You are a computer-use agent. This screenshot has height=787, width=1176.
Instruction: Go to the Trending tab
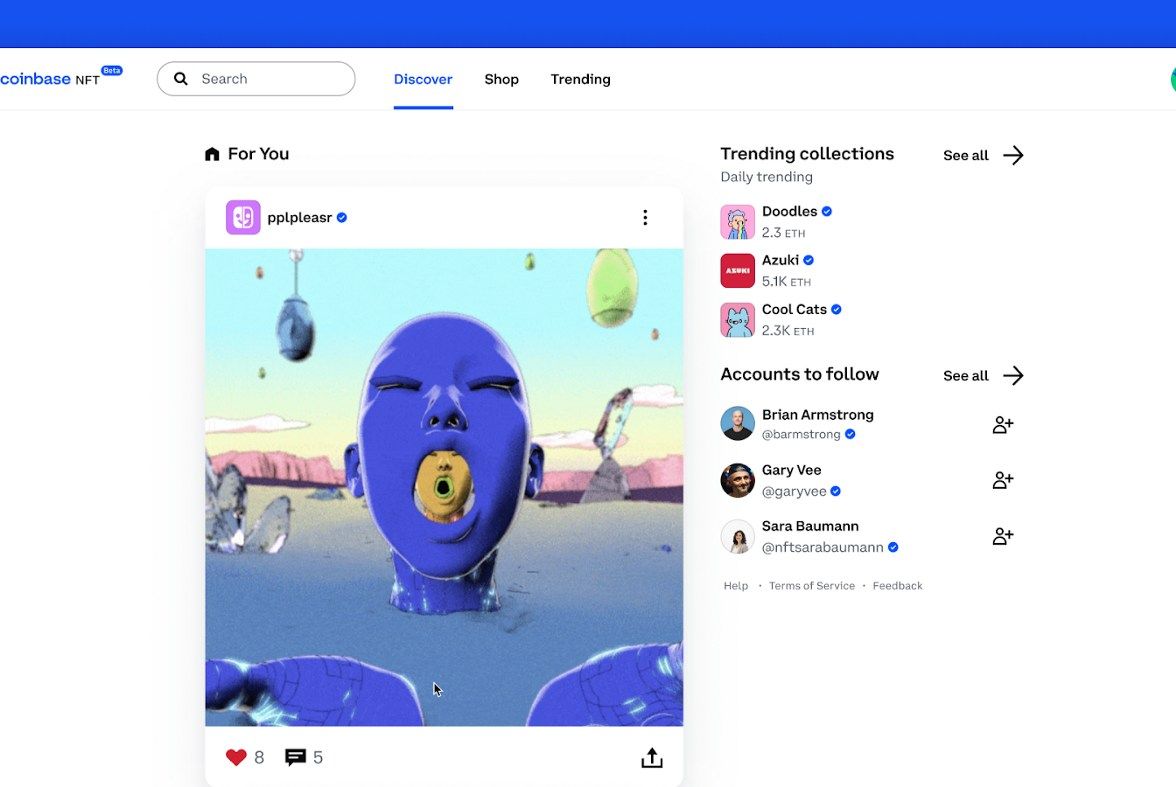click(580, 79)
